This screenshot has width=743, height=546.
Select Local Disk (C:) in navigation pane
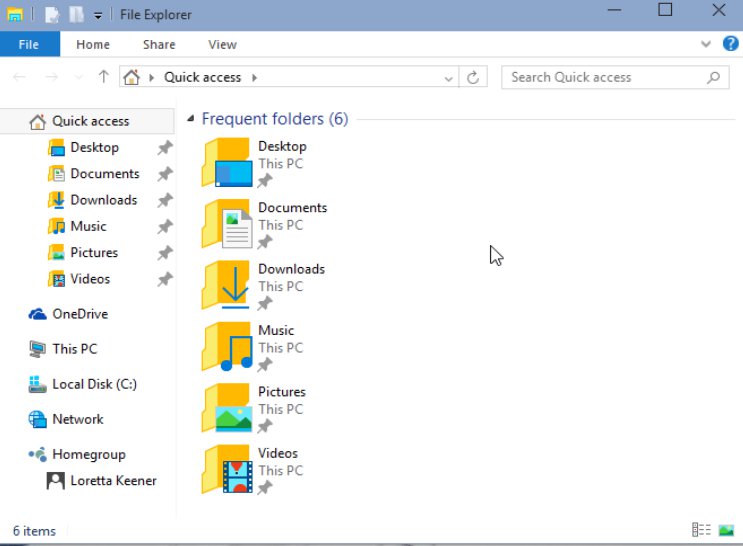click(x=94, y=384)
